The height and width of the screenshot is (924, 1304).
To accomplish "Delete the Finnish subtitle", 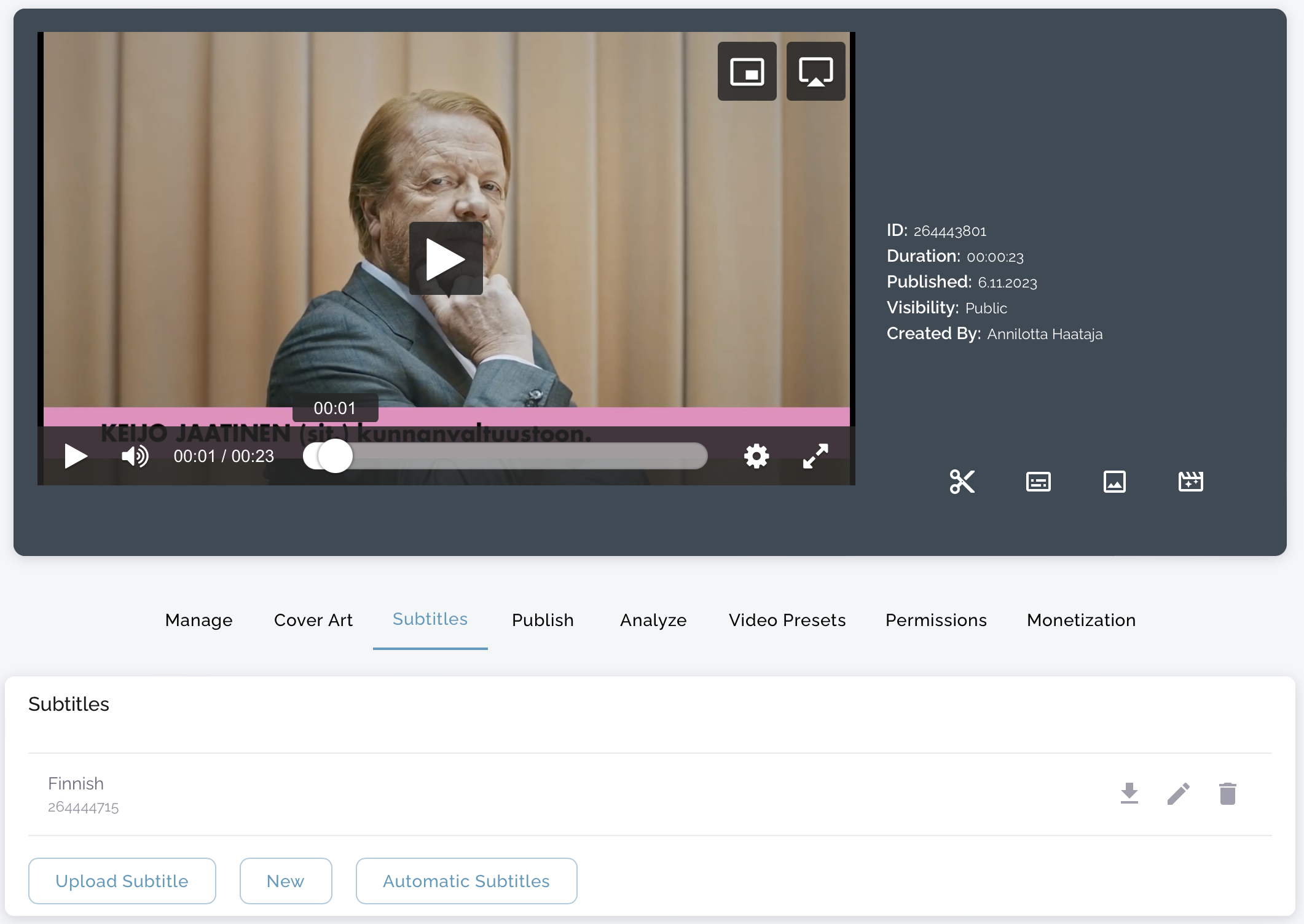I will tap(1227, 793).
